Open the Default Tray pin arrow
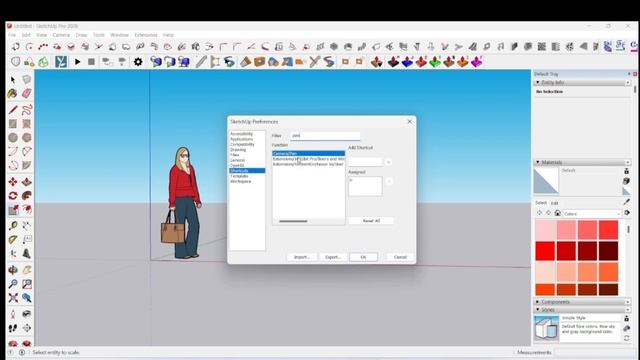Viewport: 640px width, 360px height. (629, 74)
